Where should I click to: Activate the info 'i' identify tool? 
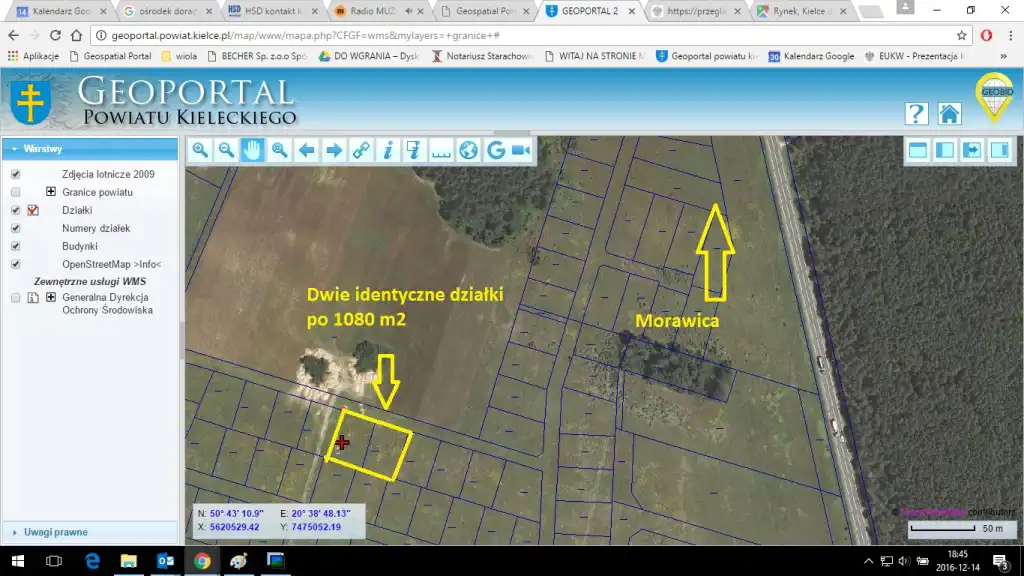(x=388, y=150)
